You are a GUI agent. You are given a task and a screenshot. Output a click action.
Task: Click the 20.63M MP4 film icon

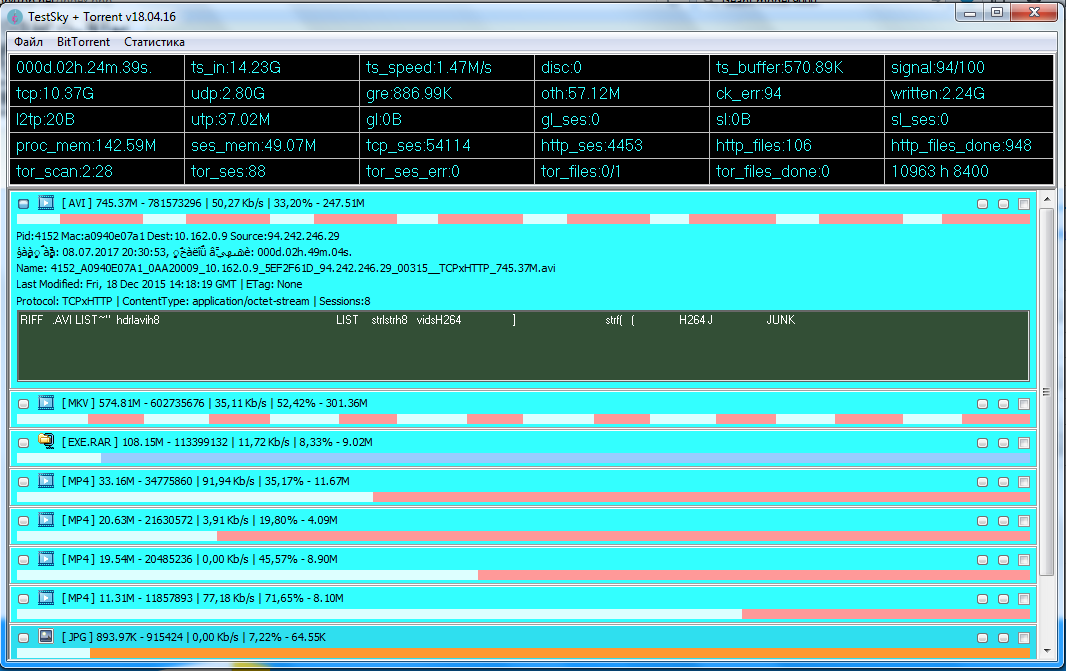(45, 520)
